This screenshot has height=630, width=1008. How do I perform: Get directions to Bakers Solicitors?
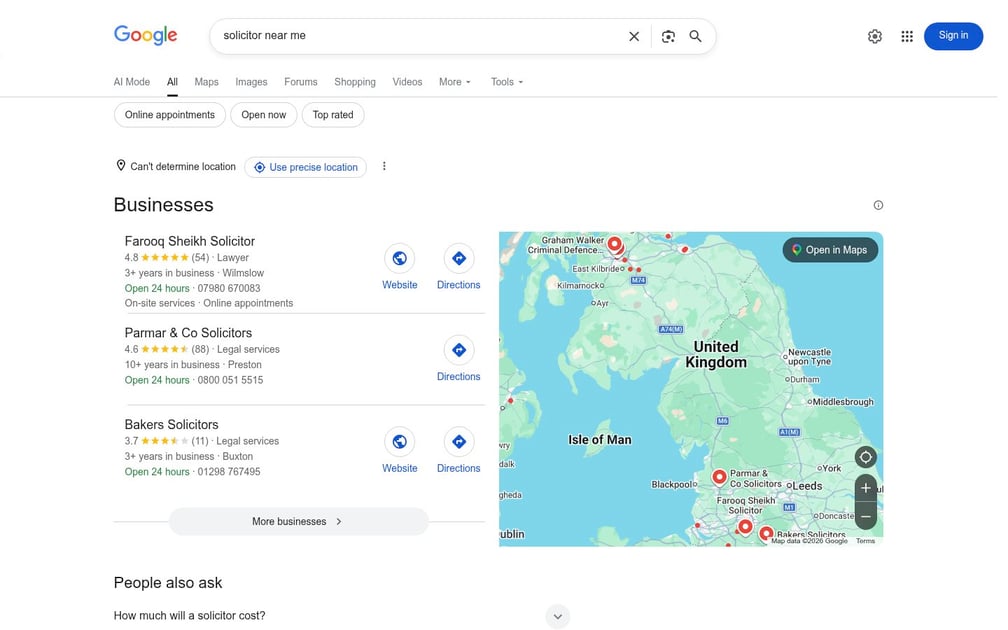coord(458,442)
